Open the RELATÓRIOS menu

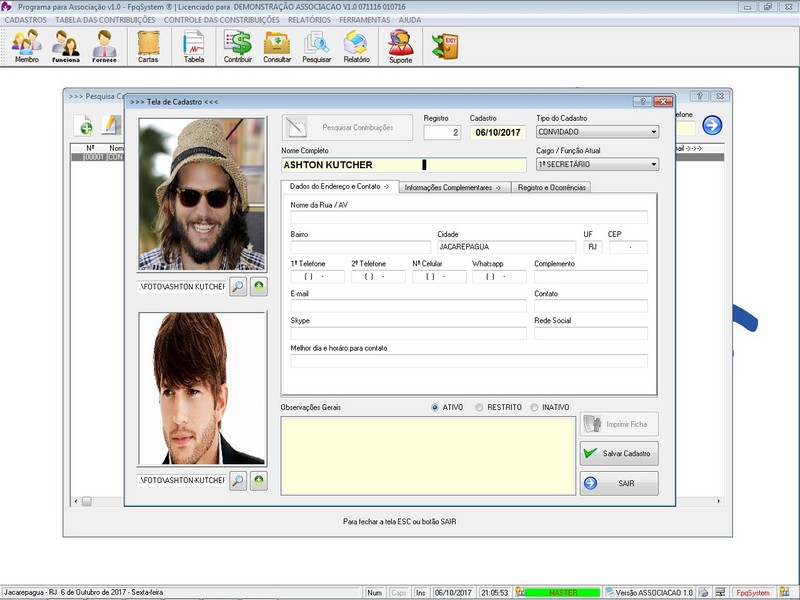tap(309, 20)
